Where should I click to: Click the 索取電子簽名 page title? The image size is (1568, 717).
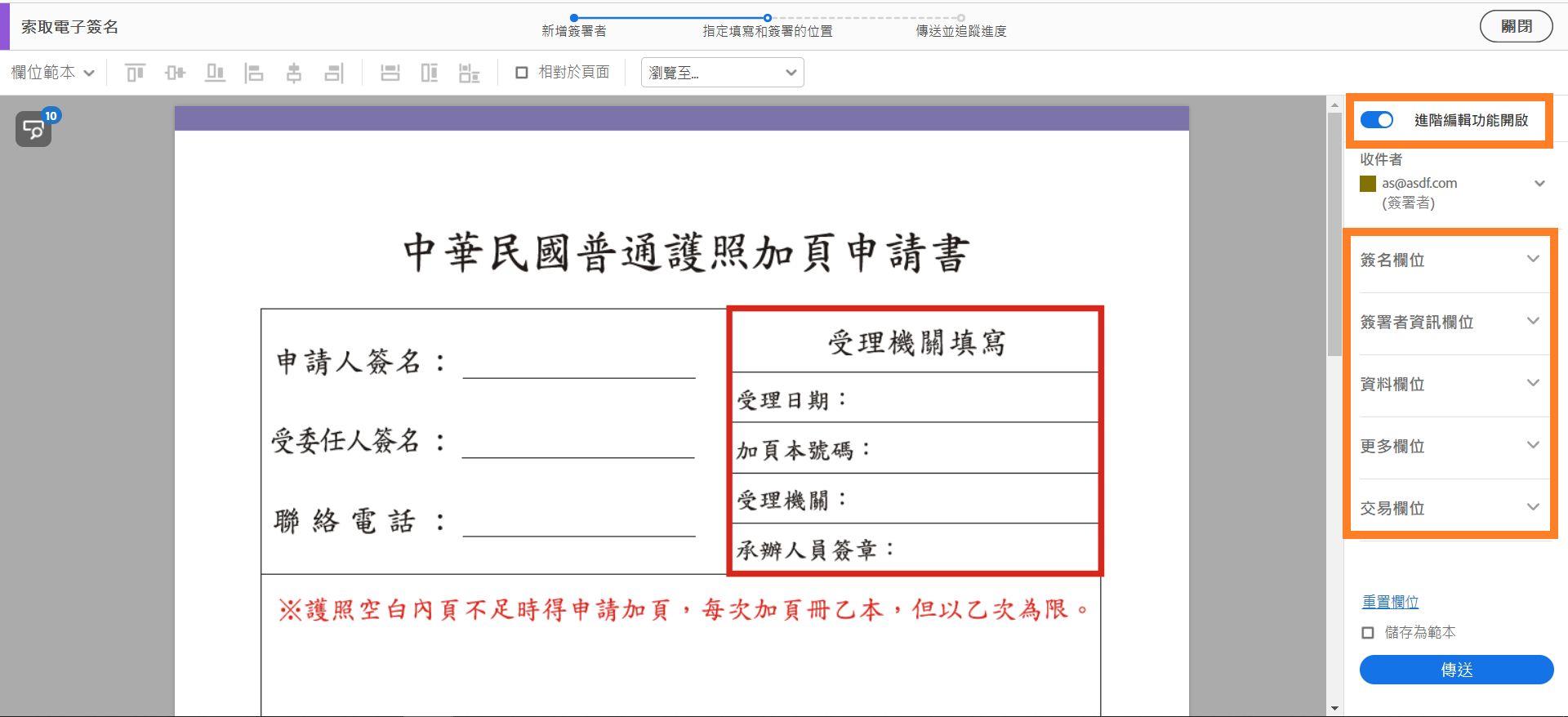click(x=70, y=27)
